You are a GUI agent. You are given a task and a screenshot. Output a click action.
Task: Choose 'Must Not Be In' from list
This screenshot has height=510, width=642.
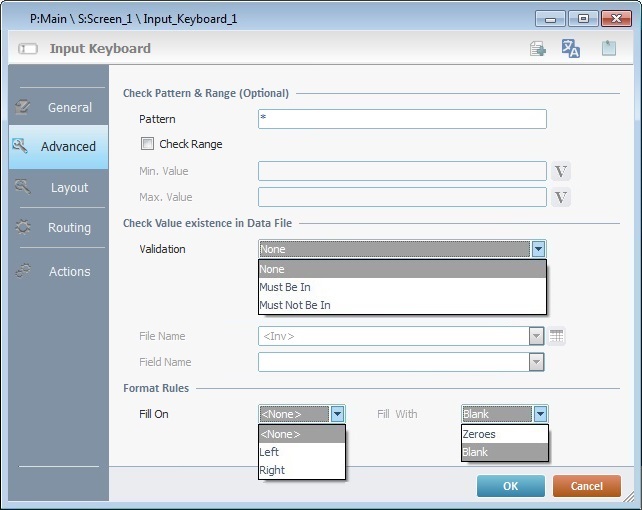click(295, 305)
